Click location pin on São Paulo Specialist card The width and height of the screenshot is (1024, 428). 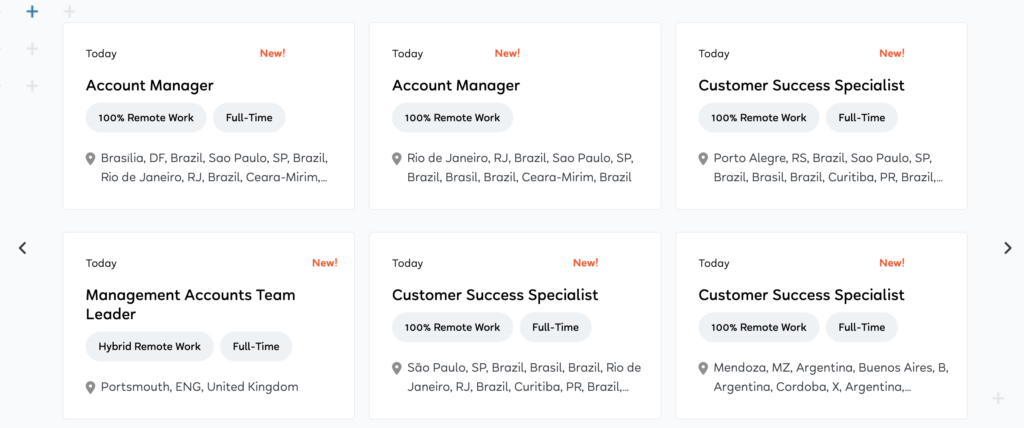(x=397, y=369)
